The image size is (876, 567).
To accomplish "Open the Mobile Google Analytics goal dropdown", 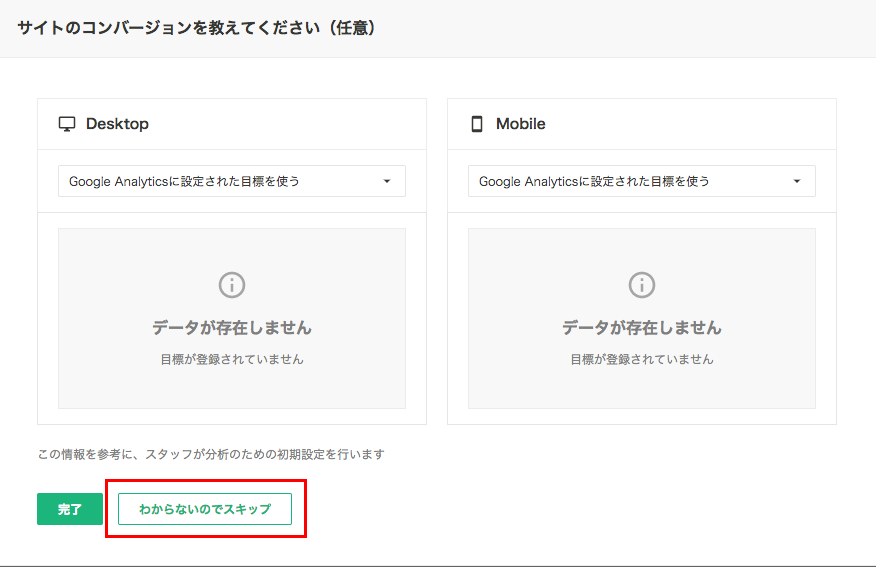I will pos(642,181).
